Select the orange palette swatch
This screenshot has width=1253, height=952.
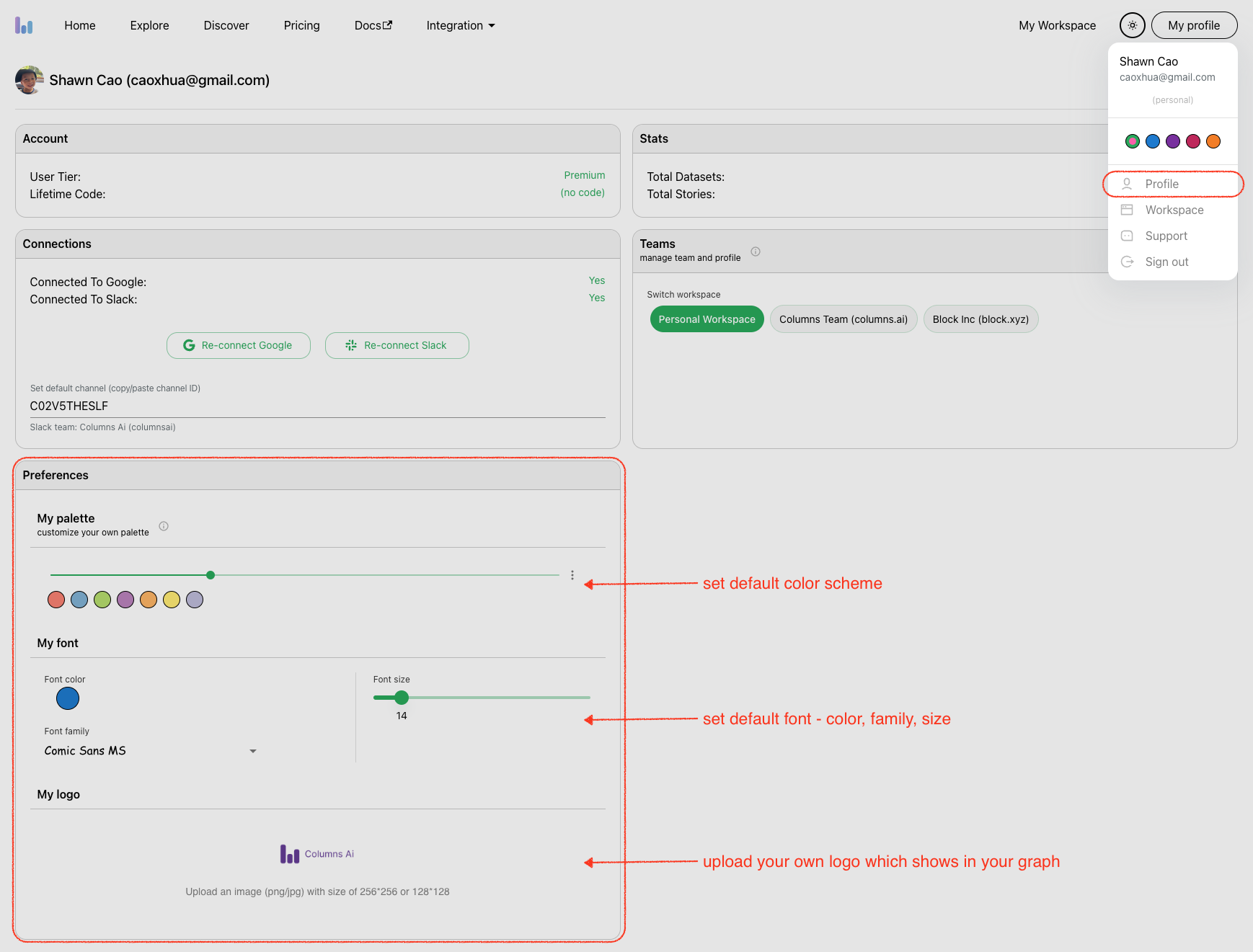pyautogui.click(x=149, y=600)
